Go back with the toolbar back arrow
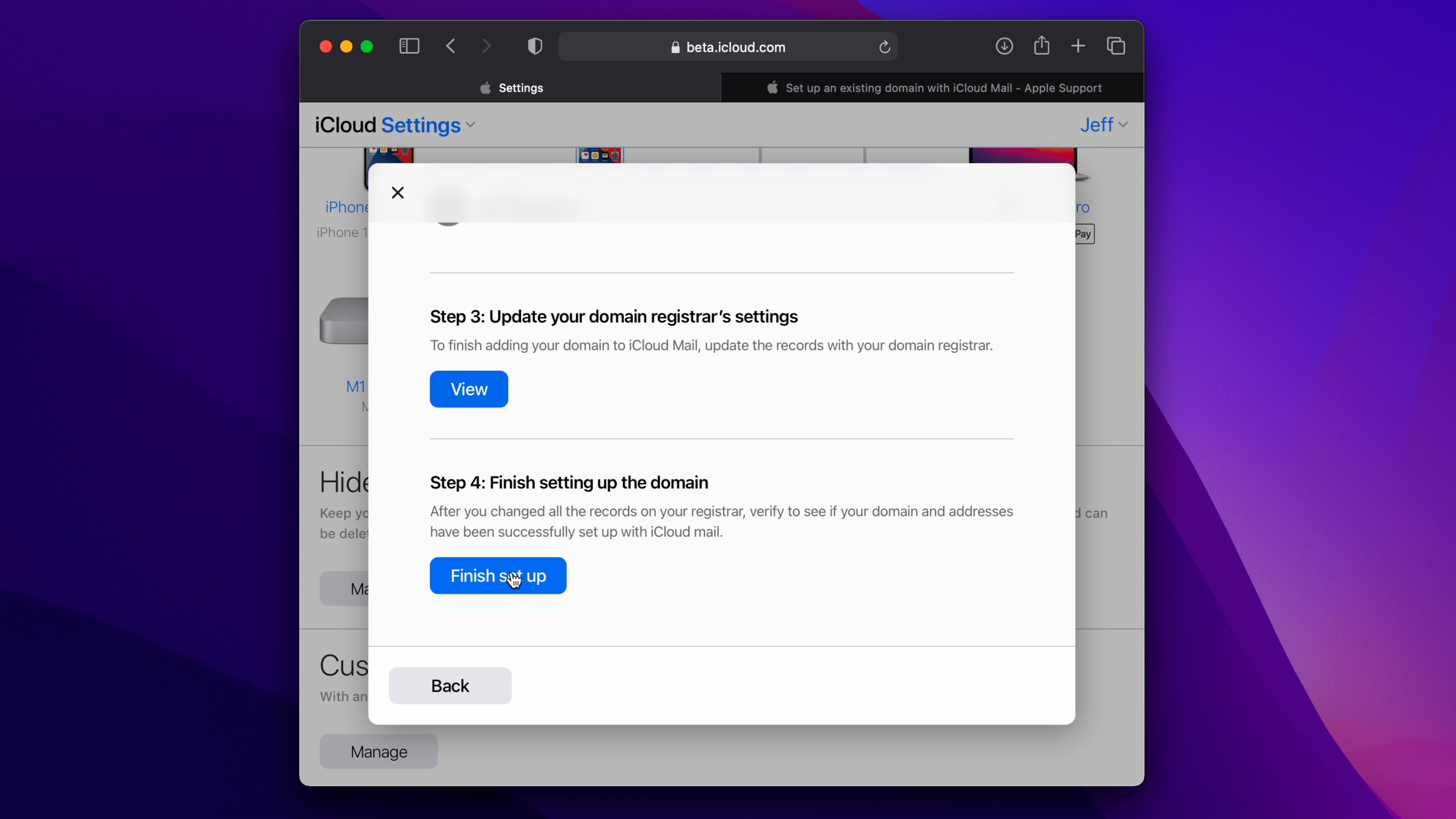 click(451, 46)
